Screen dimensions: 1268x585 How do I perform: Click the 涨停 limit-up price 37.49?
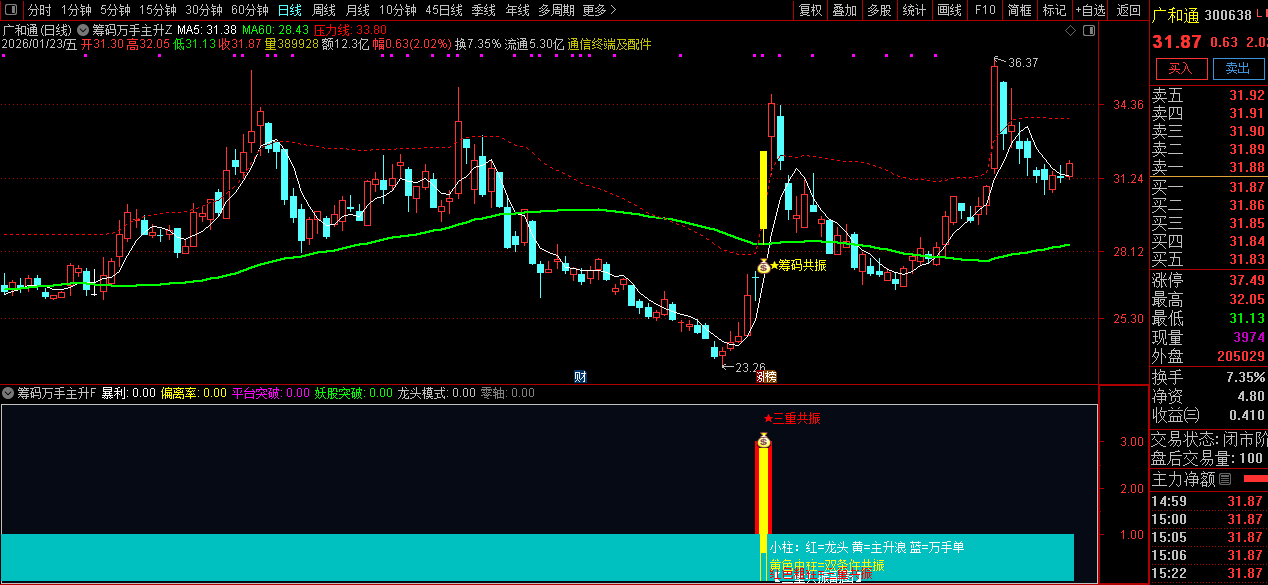1247,280
